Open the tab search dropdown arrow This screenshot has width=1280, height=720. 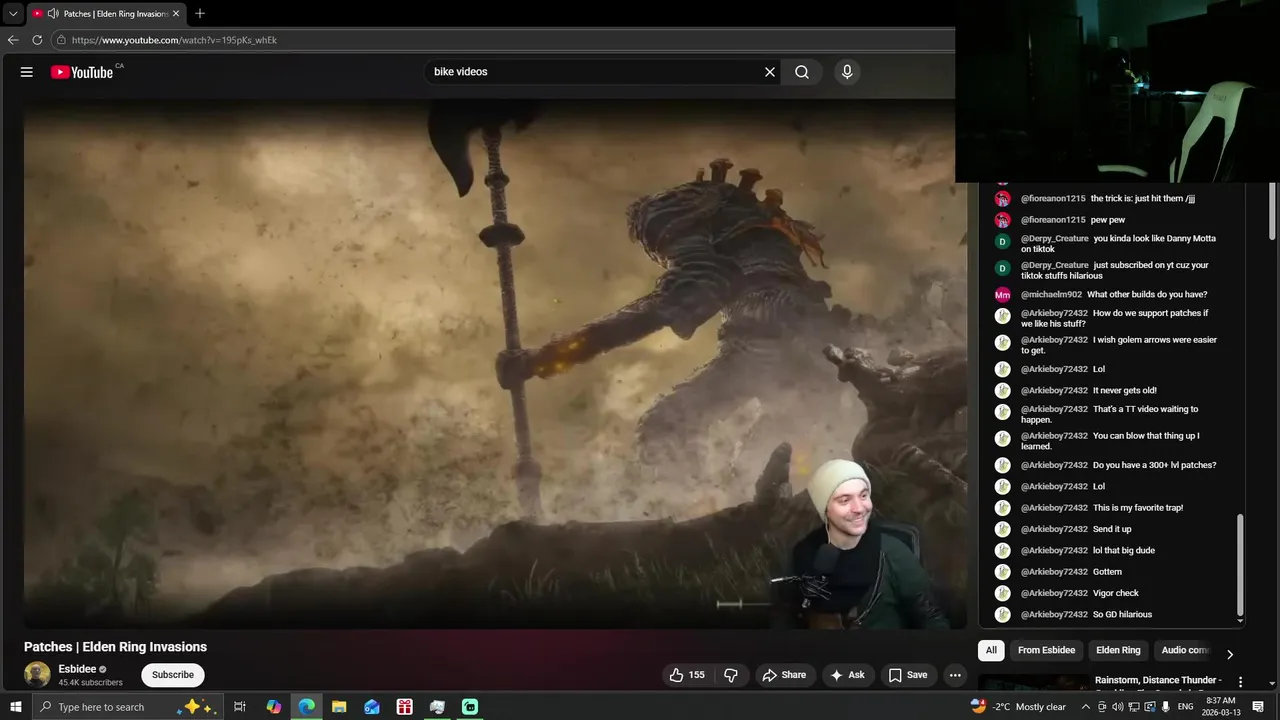tap(13, 14)
